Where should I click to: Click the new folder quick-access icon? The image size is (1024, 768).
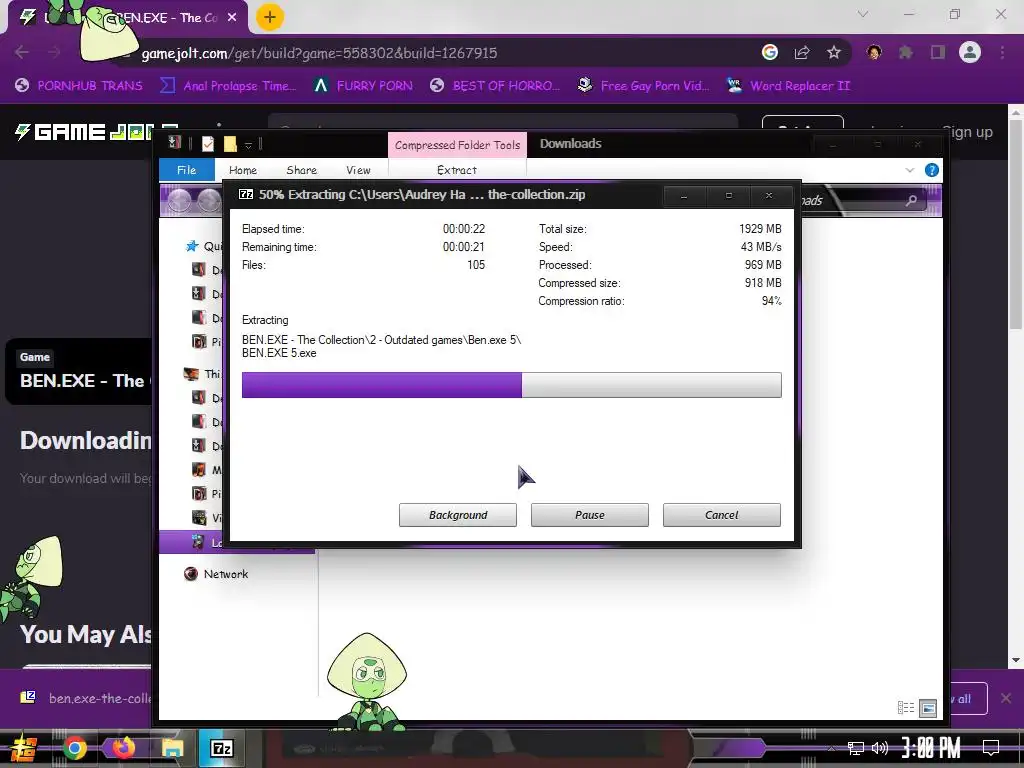(x=230, y=144)
